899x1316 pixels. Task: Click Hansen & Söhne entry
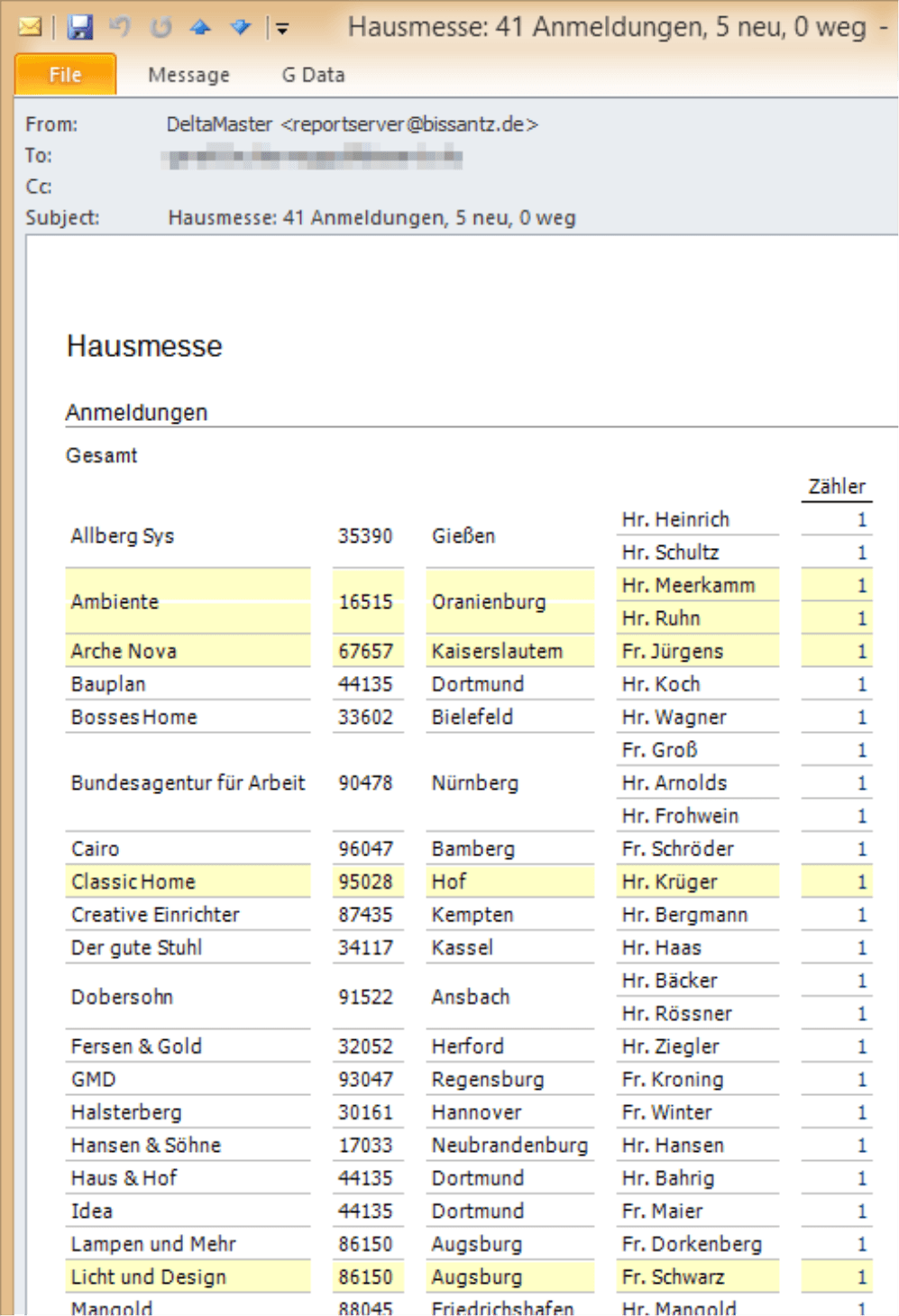point(146,1145)
